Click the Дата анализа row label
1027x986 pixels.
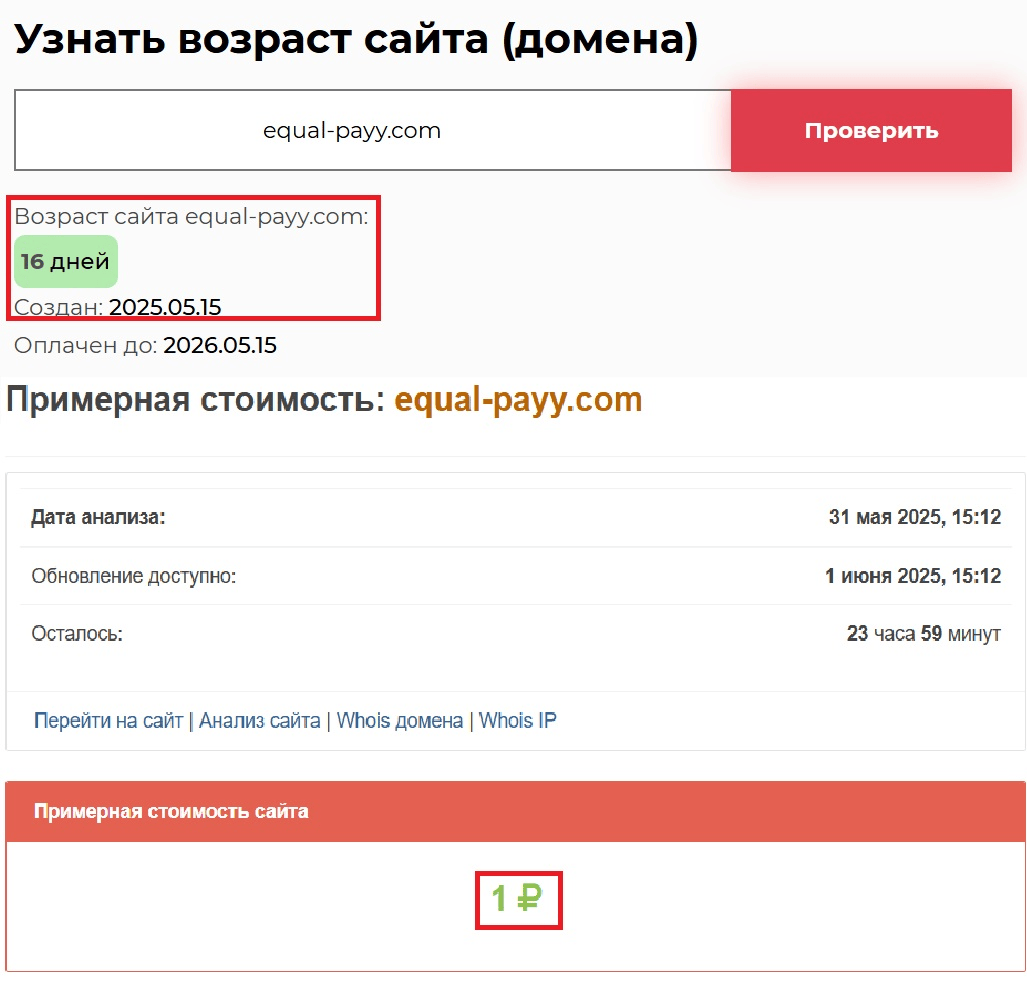pos(97,518)
